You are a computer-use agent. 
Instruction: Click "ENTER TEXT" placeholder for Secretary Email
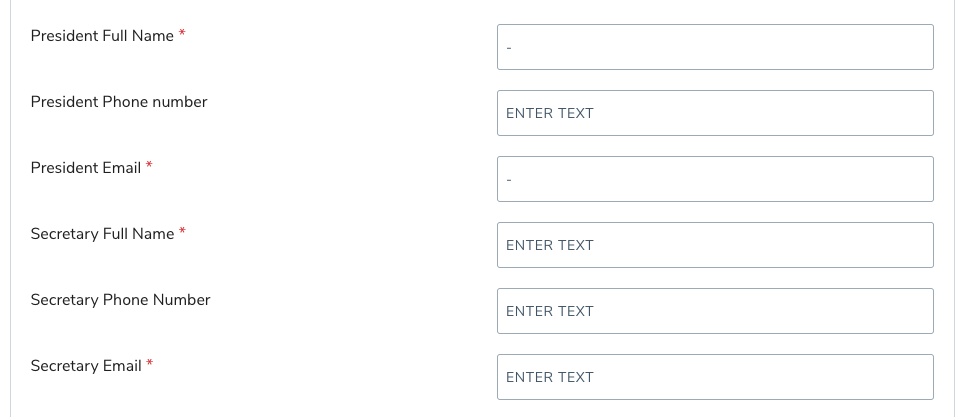[x=549, y=377]
